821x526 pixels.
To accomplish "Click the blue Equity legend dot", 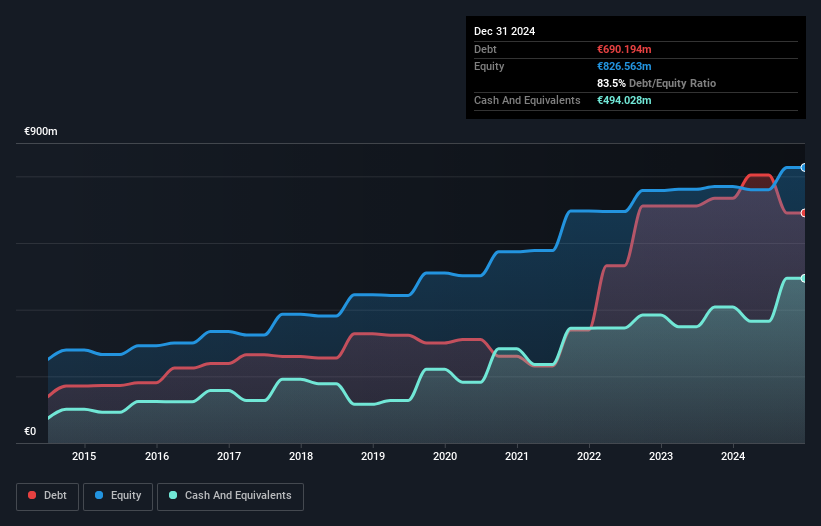I will tap(101, 496).
